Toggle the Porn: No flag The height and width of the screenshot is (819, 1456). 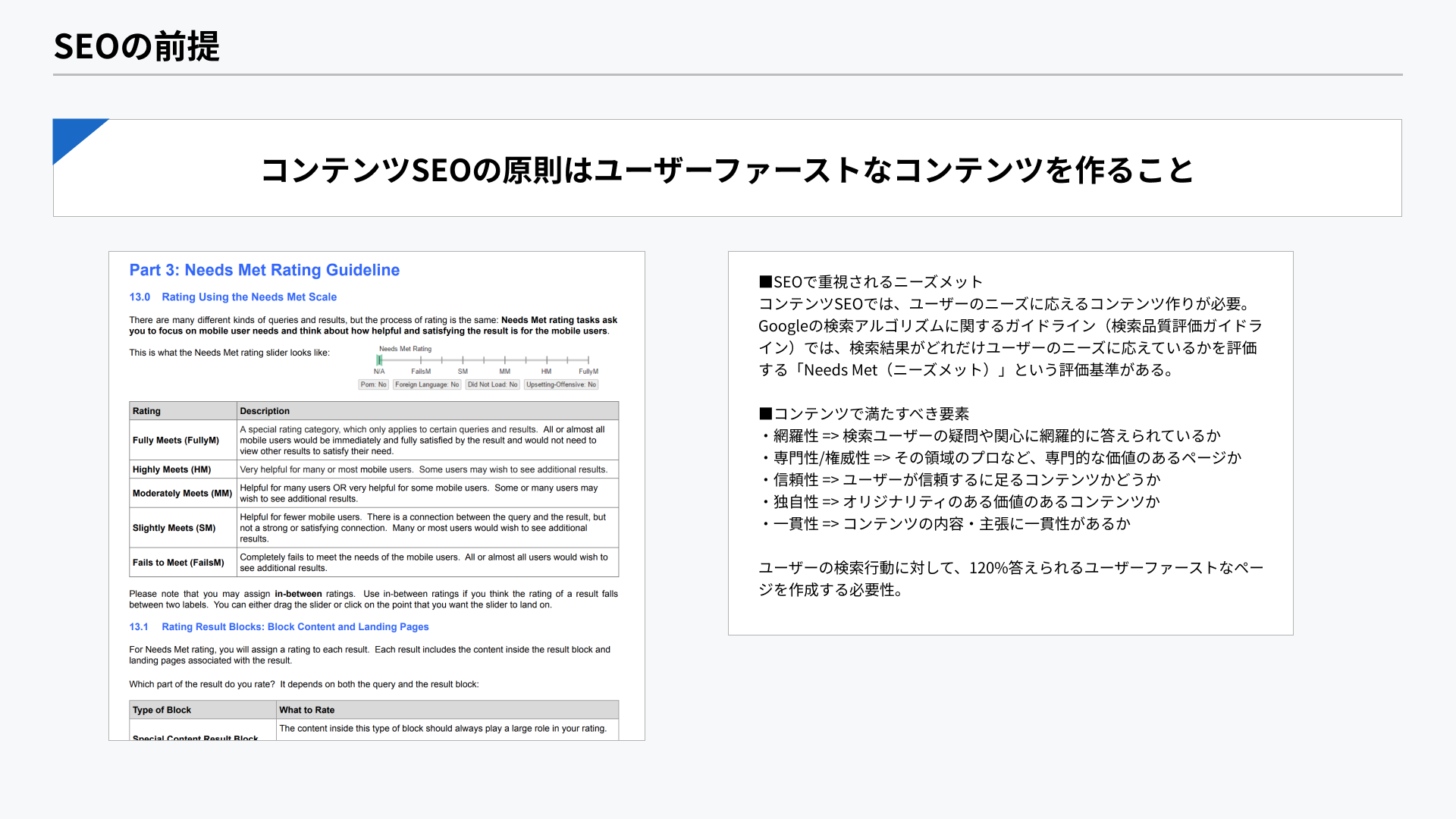pyautogui.click(x=373, y=384)
